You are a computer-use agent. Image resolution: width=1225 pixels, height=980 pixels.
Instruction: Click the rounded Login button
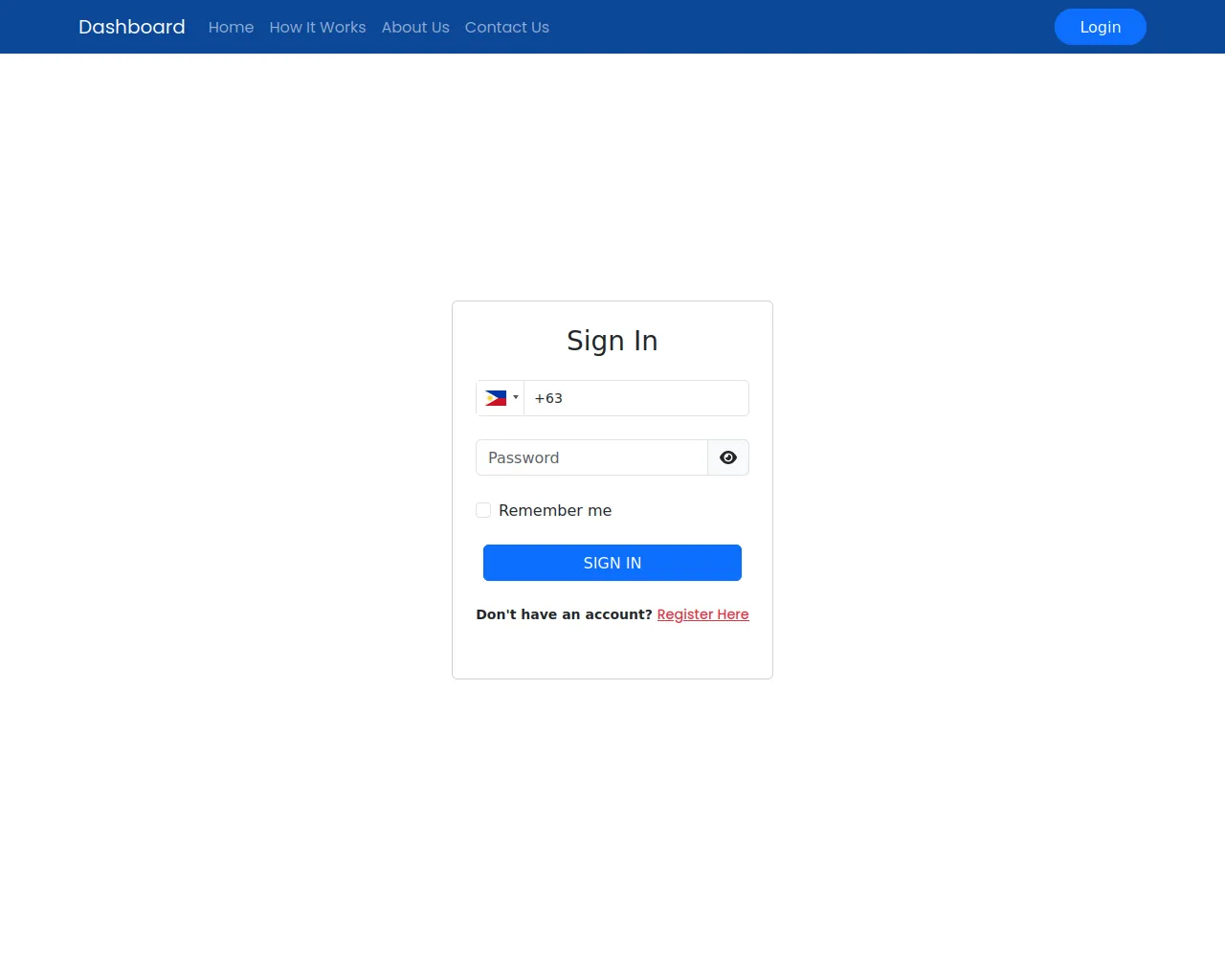(1101, 27)
